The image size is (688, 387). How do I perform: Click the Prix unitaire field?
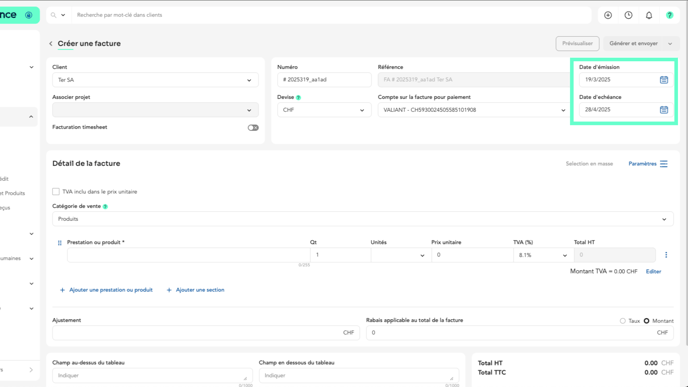472,255
